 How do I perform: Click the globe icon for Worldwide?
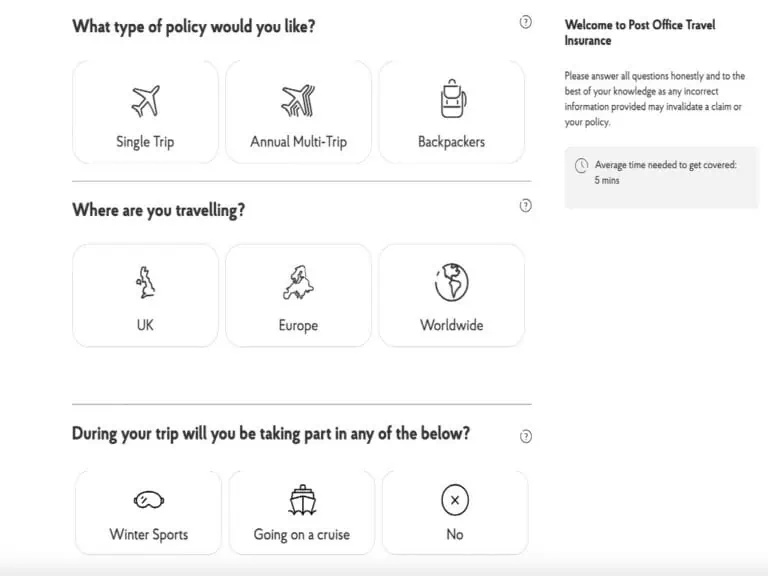[452, 283]
